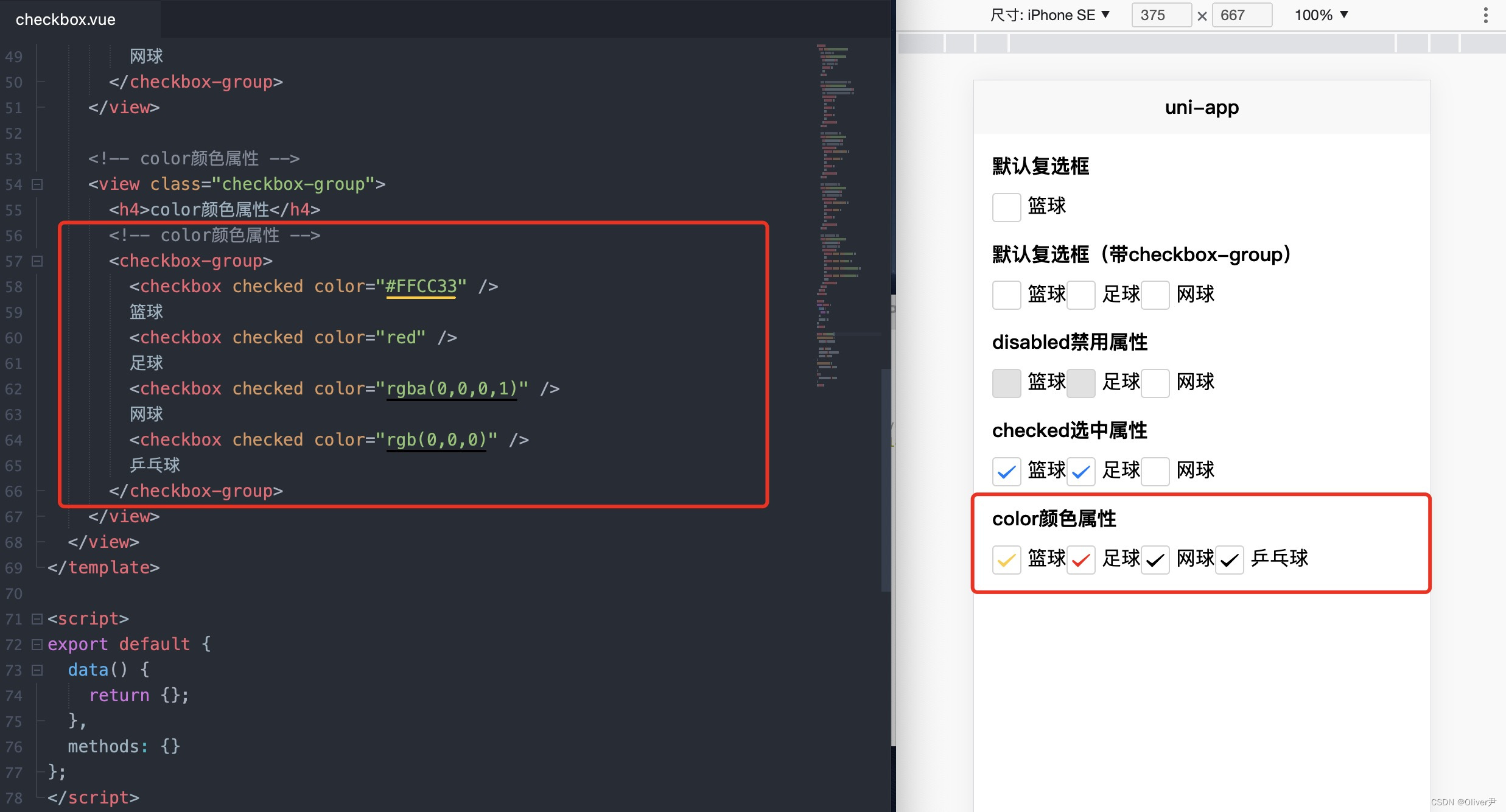
Task: Uncheck the black 乒乓球 checkbox
Action: 1229,559
